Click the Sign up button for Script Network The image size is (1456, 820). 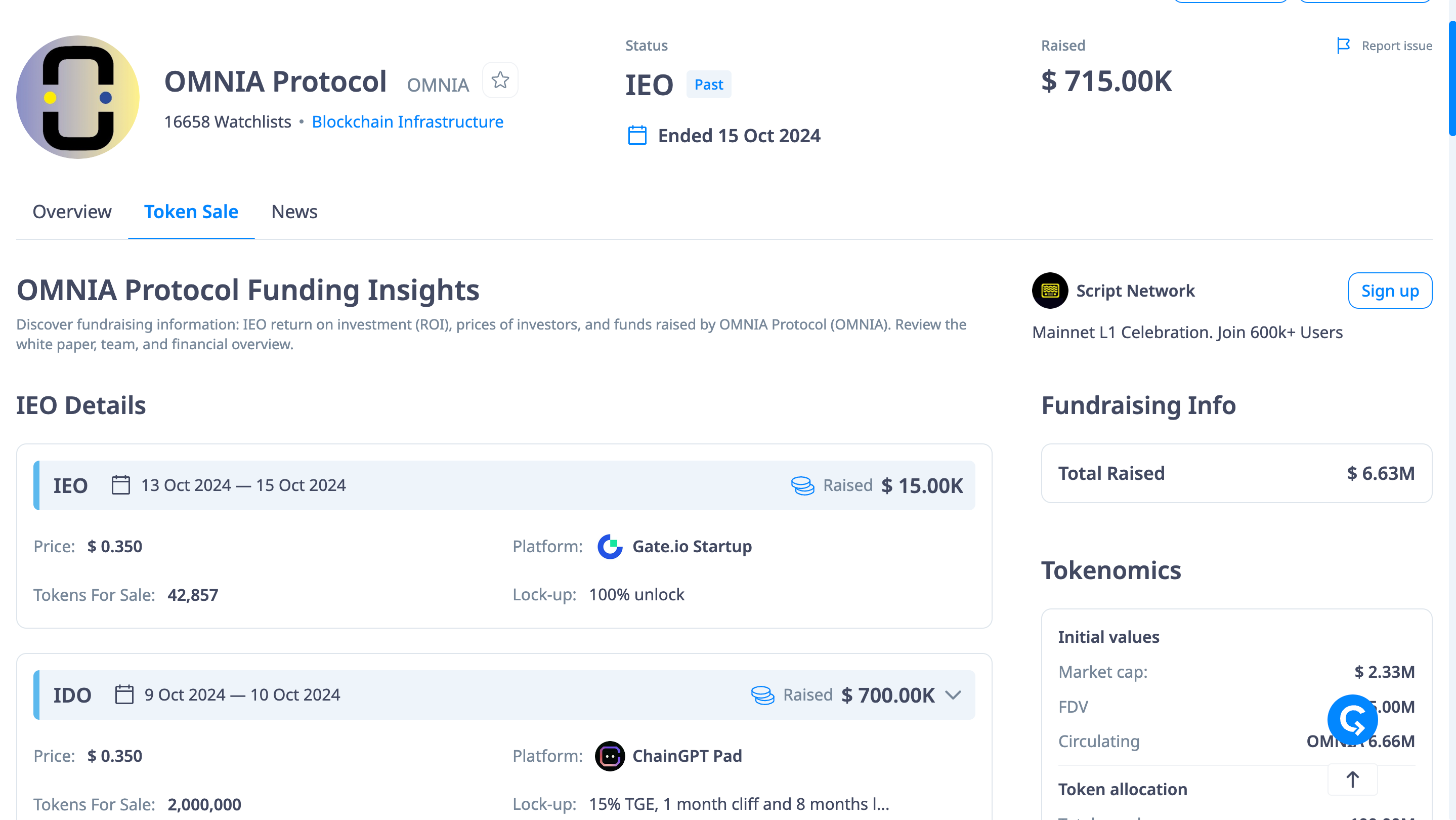1391,290
